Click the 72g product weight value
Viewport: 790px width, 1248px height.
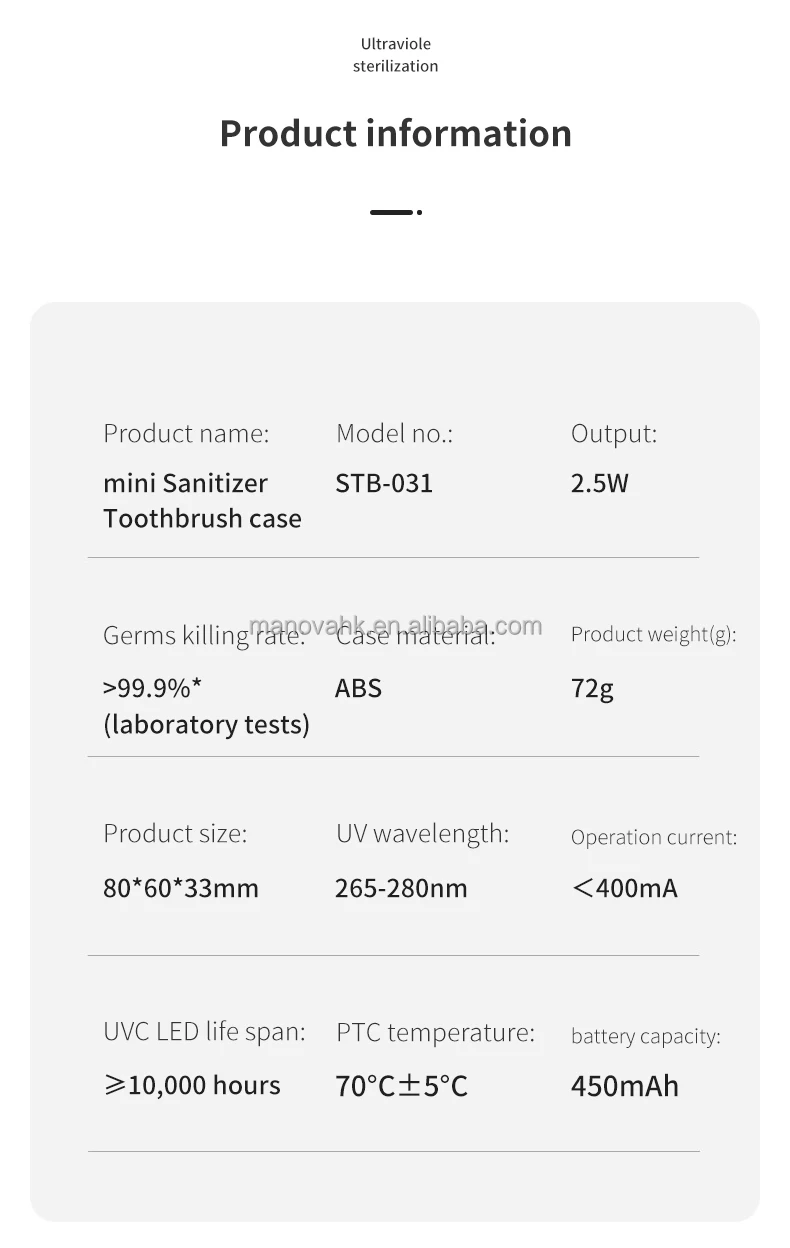tap(592, 689)
